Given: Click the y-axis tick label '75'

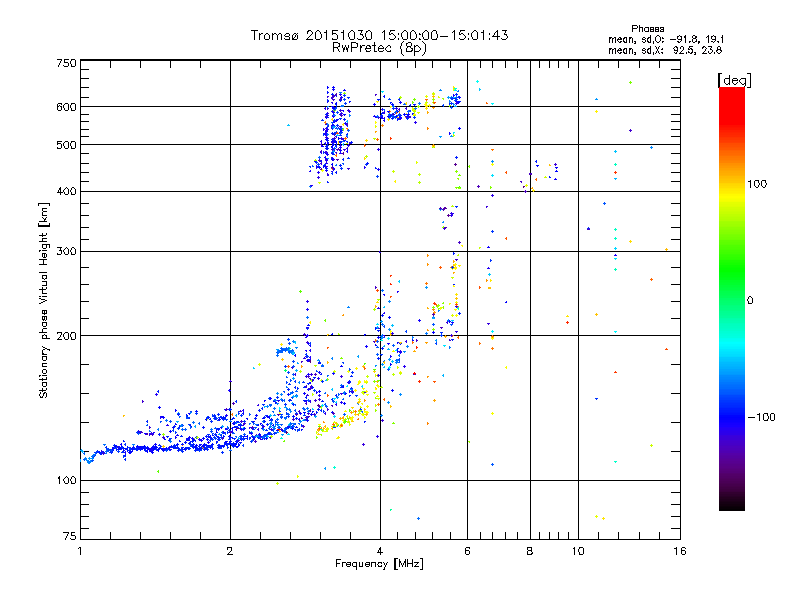Looking at the screenshot, I should tap(70, 536).
